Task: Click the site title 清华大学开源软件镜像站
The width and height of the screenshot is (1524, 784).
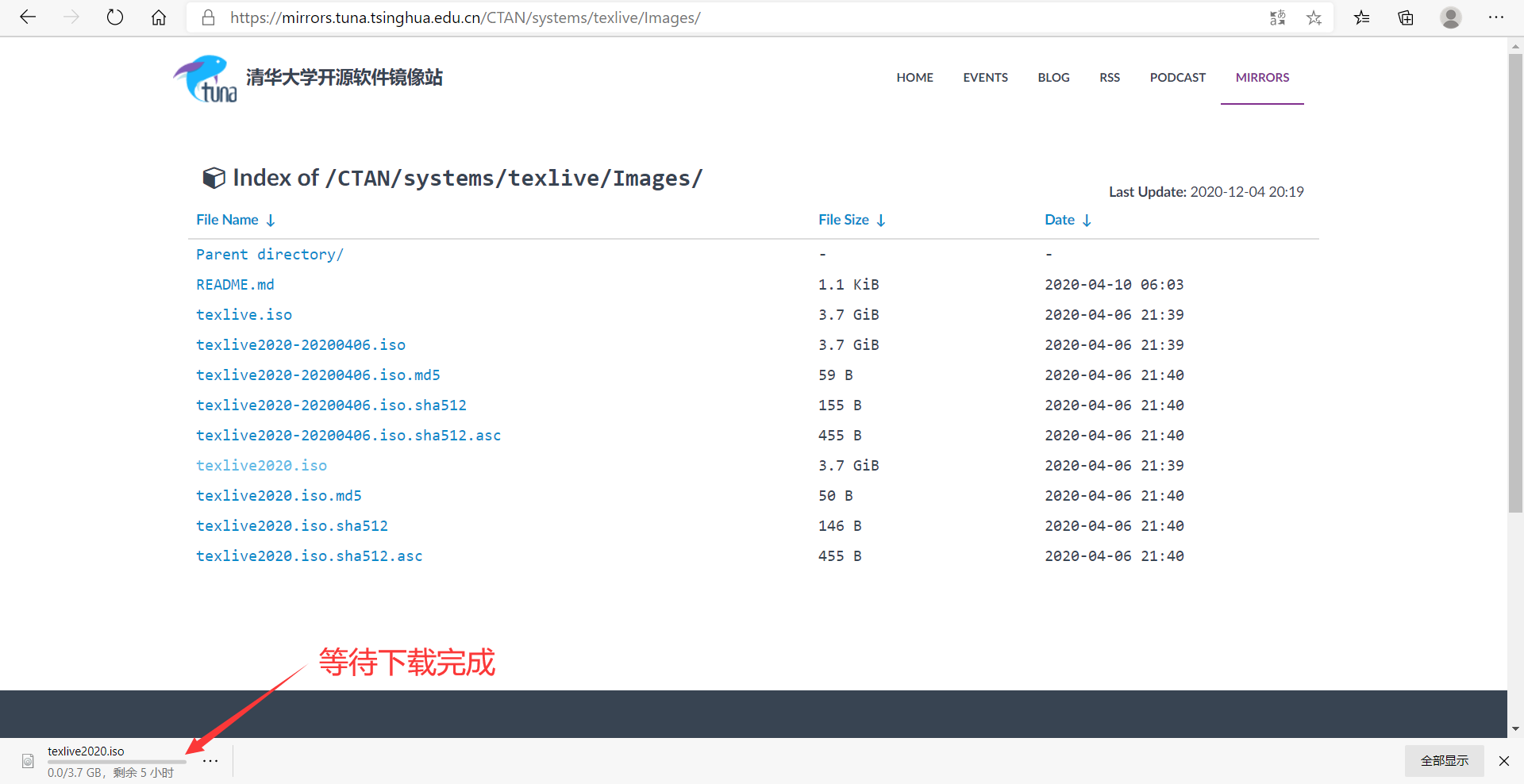Action: pos(344,78)
